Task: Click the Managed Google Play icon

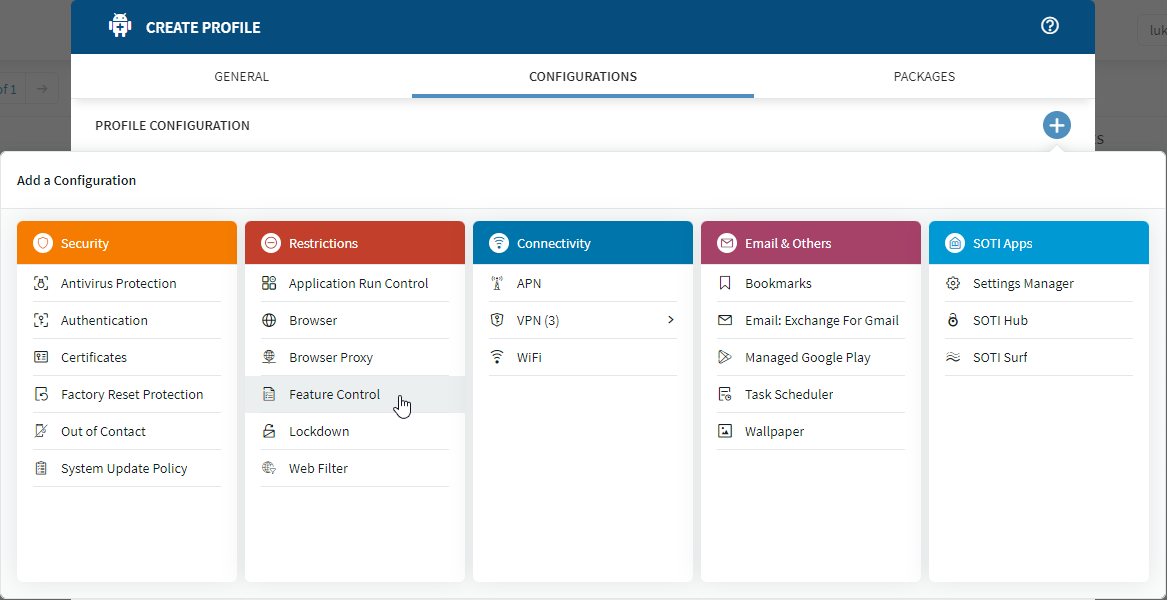Action: 725,357
